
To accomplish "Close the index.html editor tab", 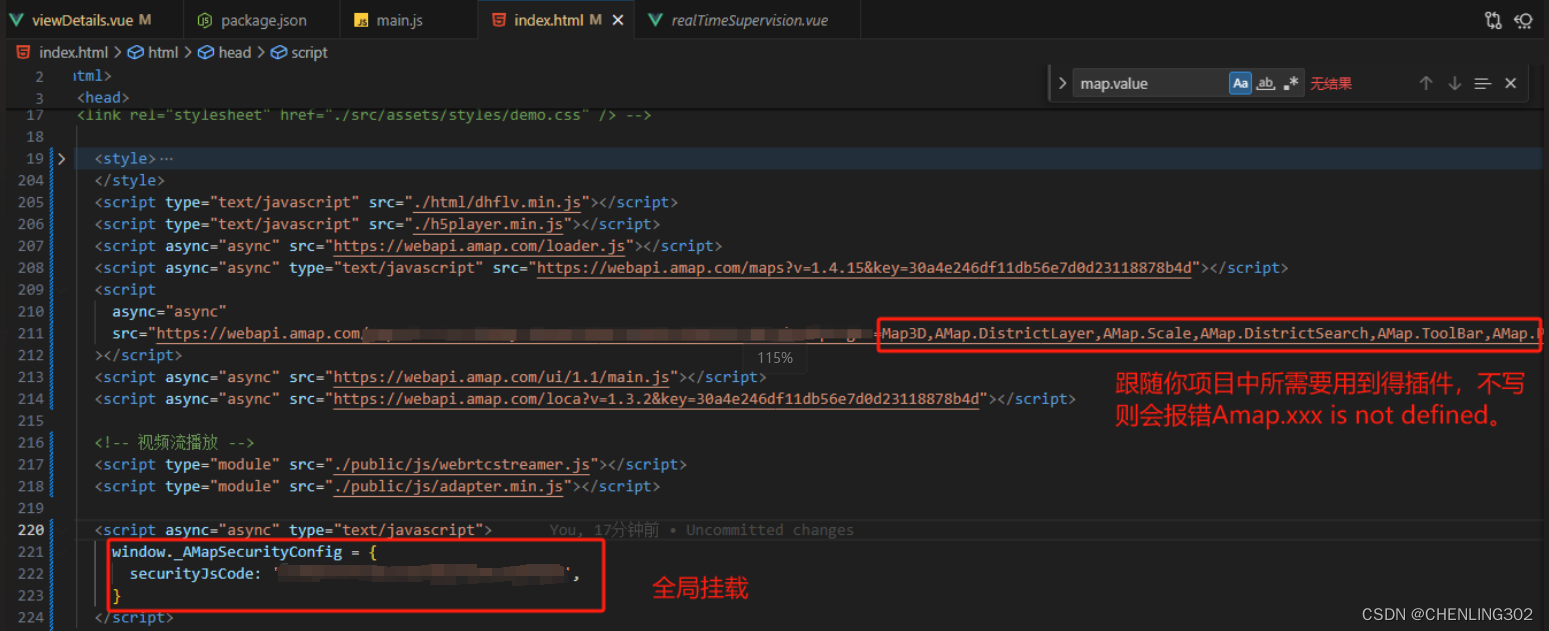I will coord(619,20).
